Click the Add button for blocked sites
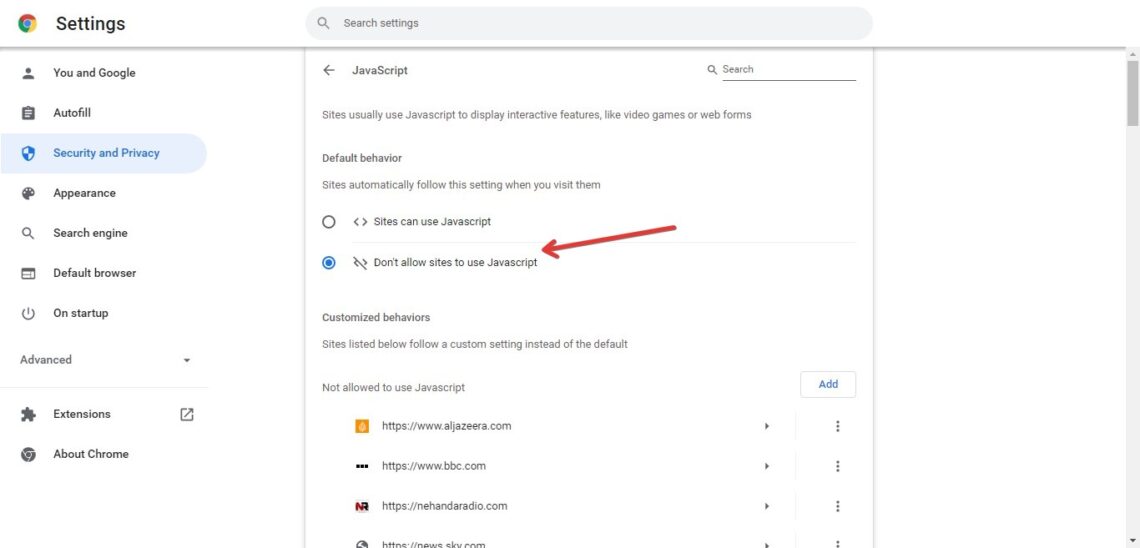The width and height of the screenshot is (1140, 548). [828, 384]
